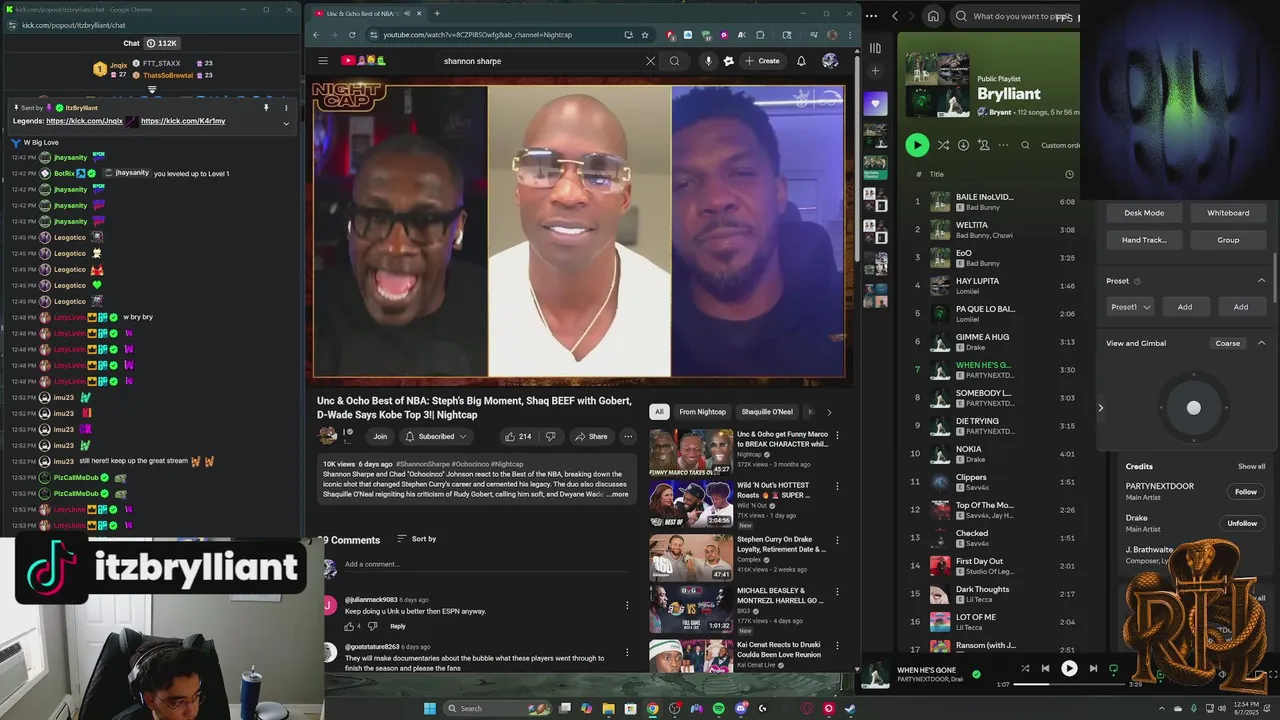Image resolution: width=1280 pixels, height=720 pixels.
Task: Open a new Chrome tab
Action: coord(436,13)
